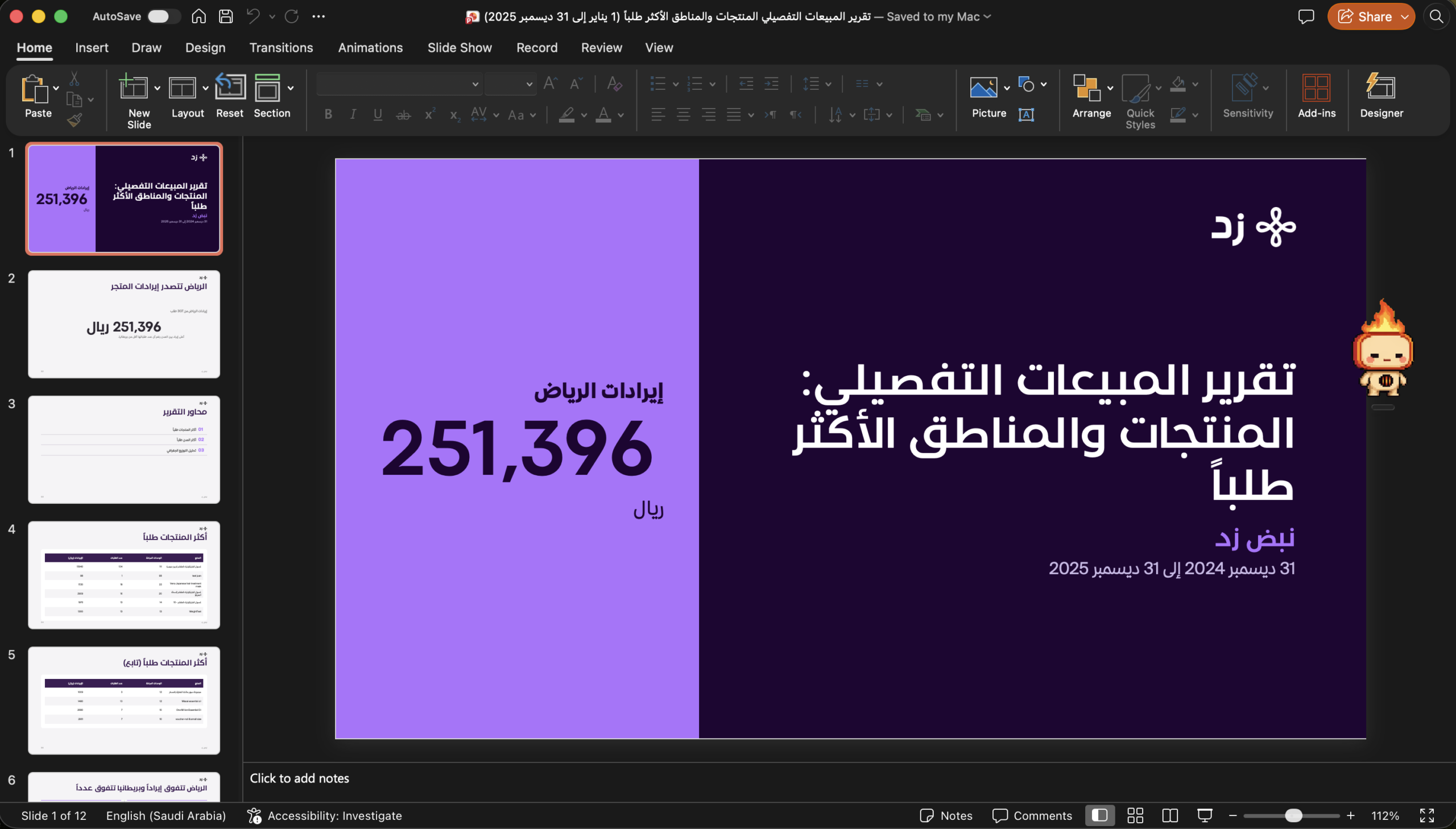Open numbered list dropdown arrow

pyautogui.click(x=712, y=84)
